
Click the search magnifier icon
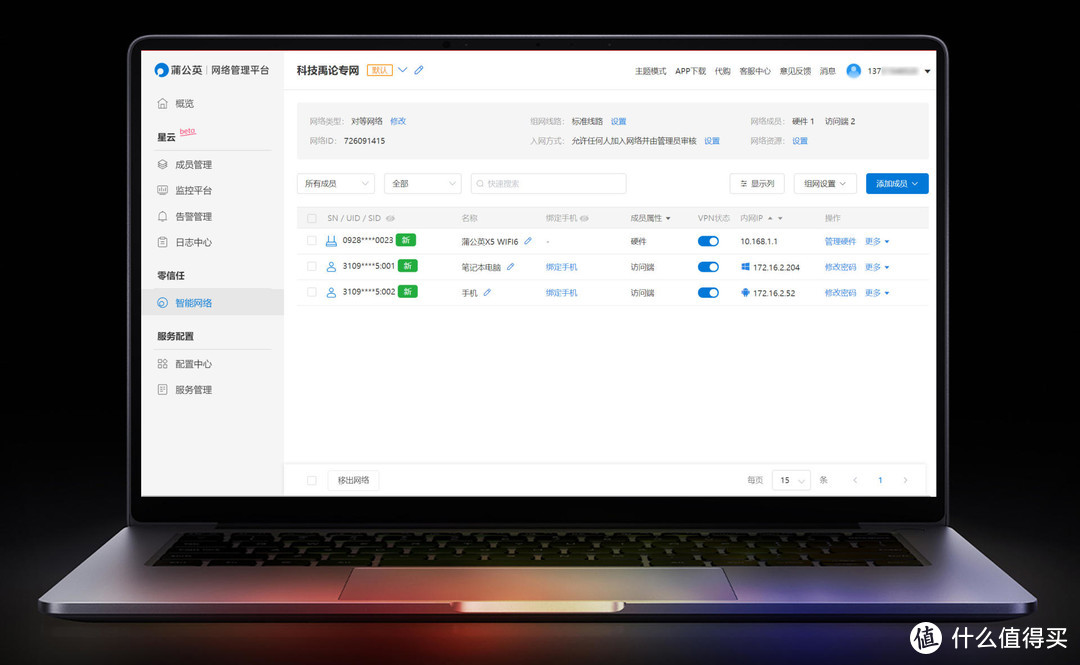click(480, 183)
